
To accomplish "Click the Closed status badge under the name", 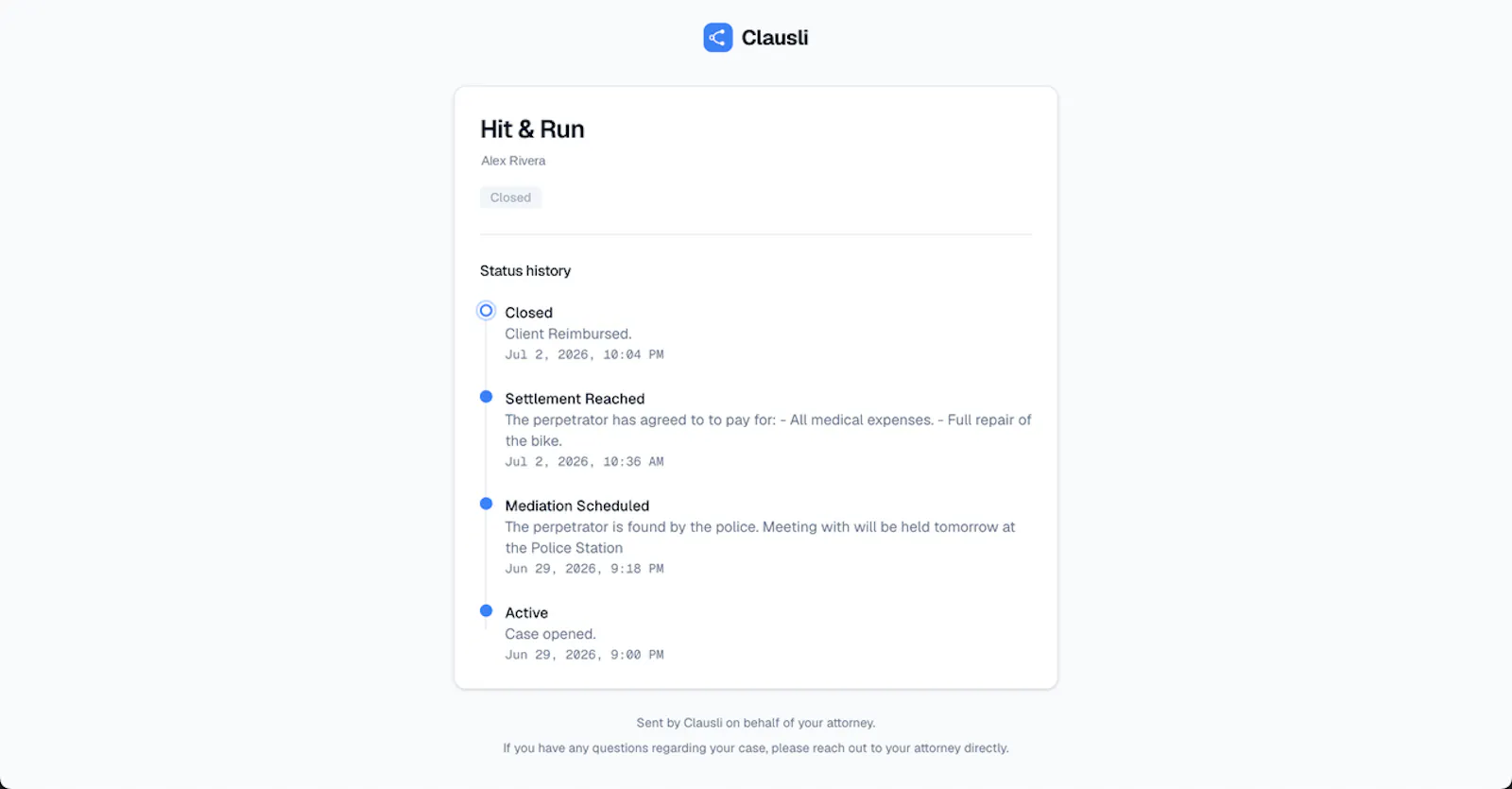I will point(510,197).
